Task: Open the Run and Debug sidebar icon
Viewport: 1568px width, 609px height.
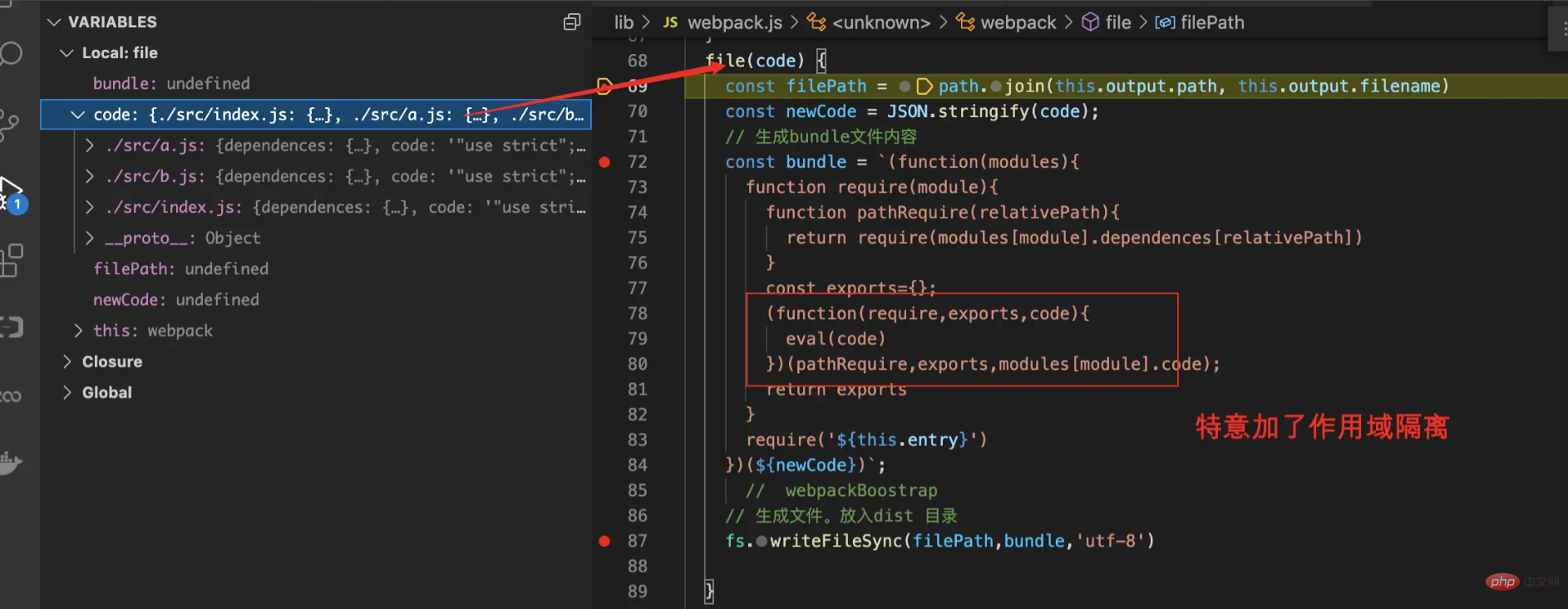Action: 12,194
